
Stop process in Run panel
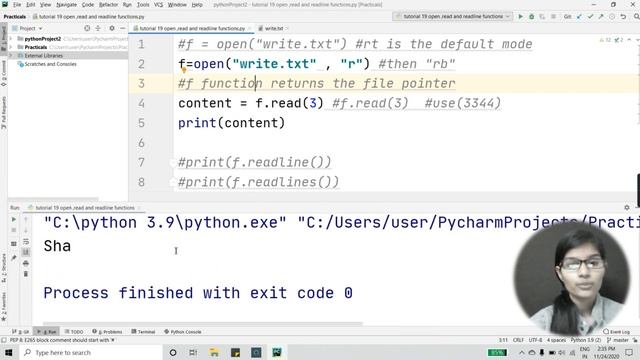click(13, 230)
